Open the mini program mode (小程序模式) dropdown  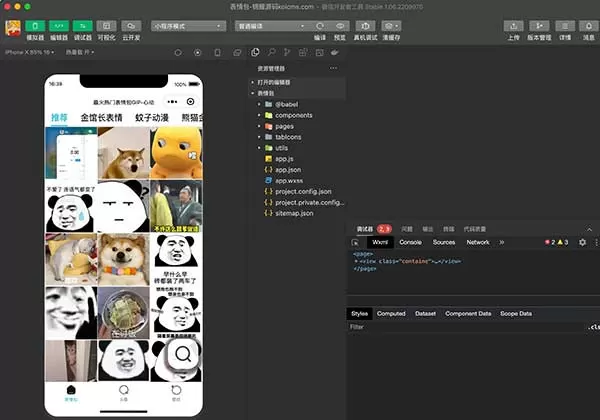point(188,26)
